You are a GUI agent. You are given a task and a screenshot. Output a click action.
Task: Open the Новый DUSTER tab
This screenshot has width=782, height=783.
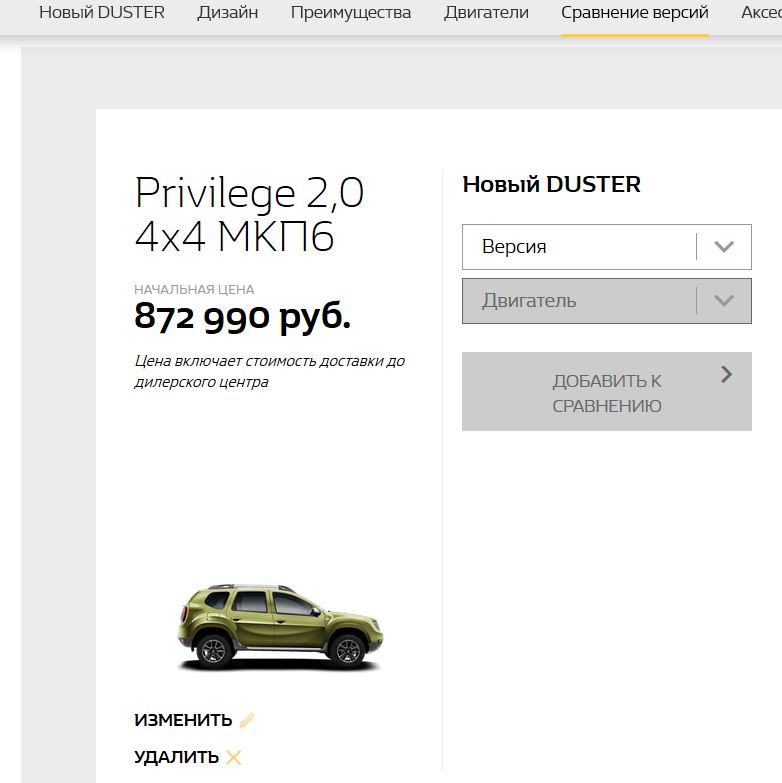pos(102,12)
